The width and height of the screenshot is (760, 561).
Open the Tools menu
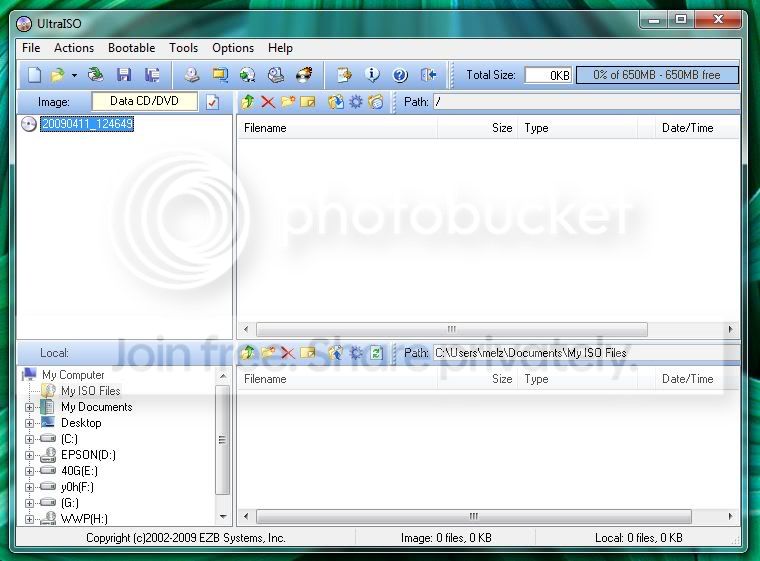pos(183,48)
